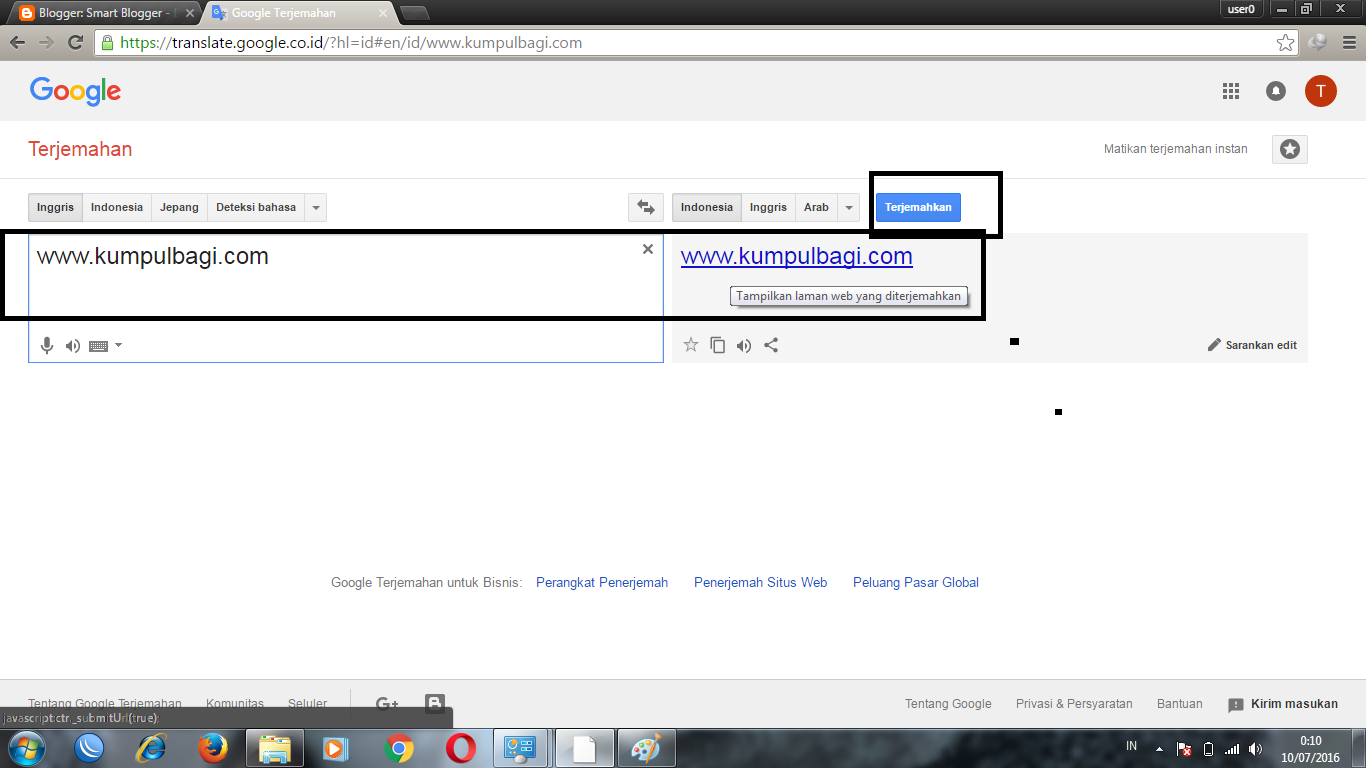1366x768 pixels.
Task: Click the Bantuan footer link
Action: pos(1180,704)
